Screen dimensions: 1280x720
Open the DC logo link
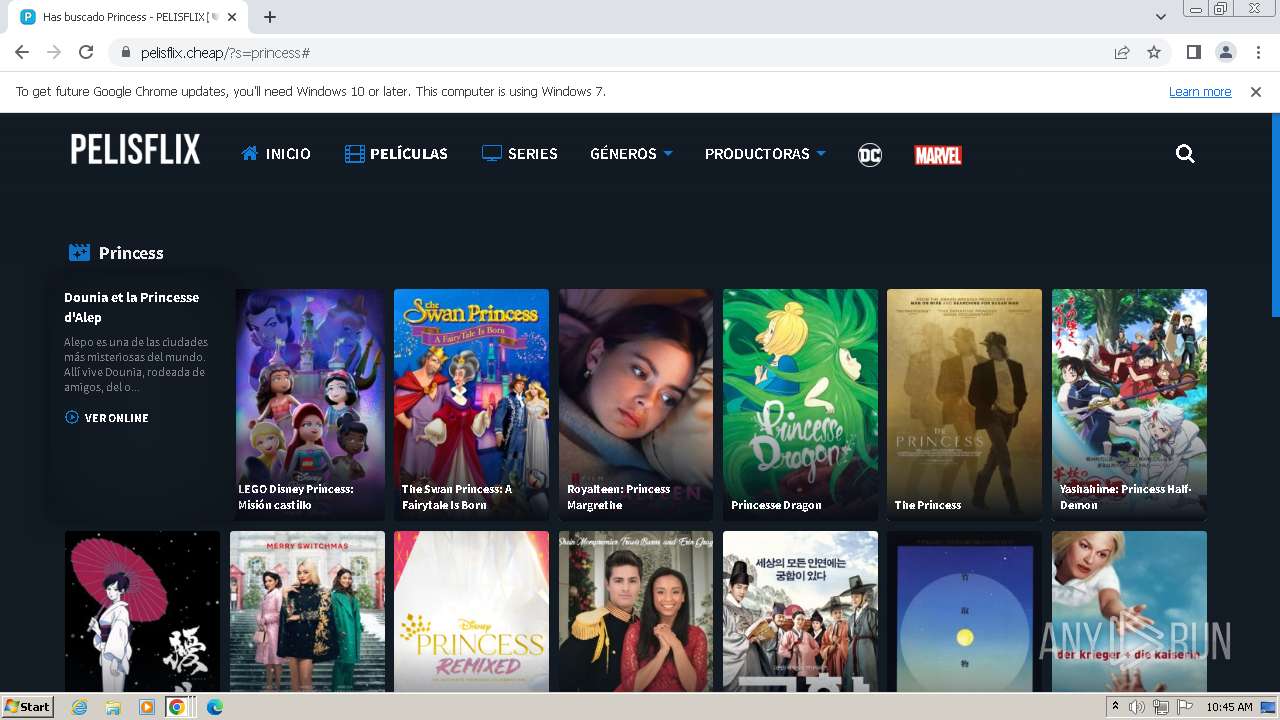pyautogui.click(x=870, y=155)
